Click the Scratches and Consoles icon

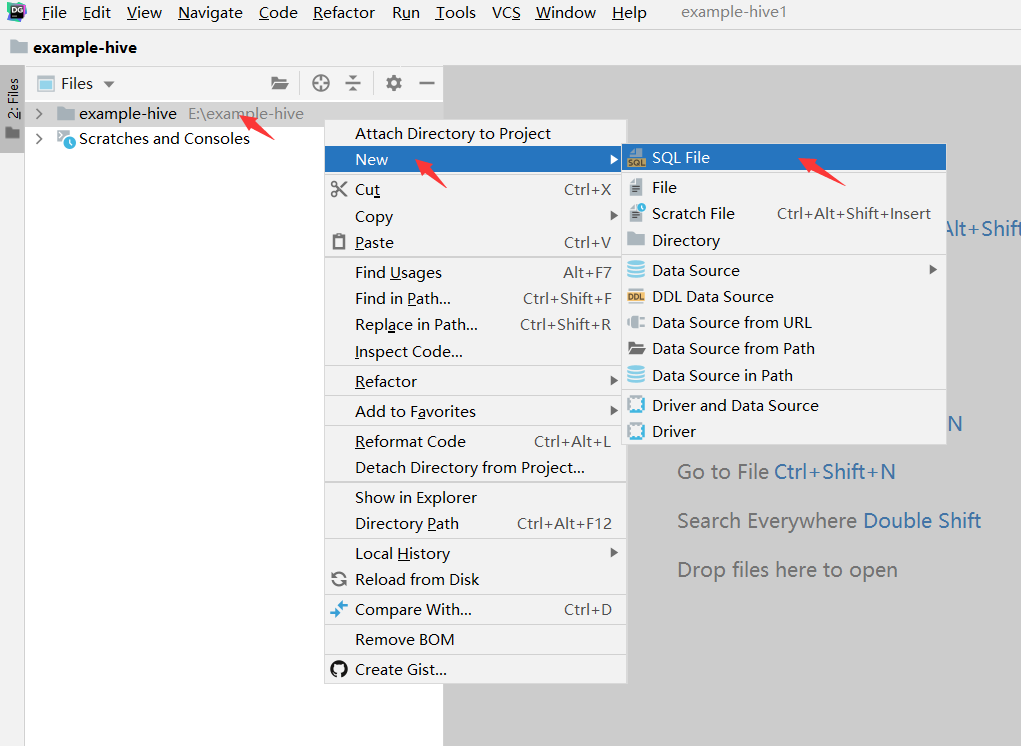66,139
